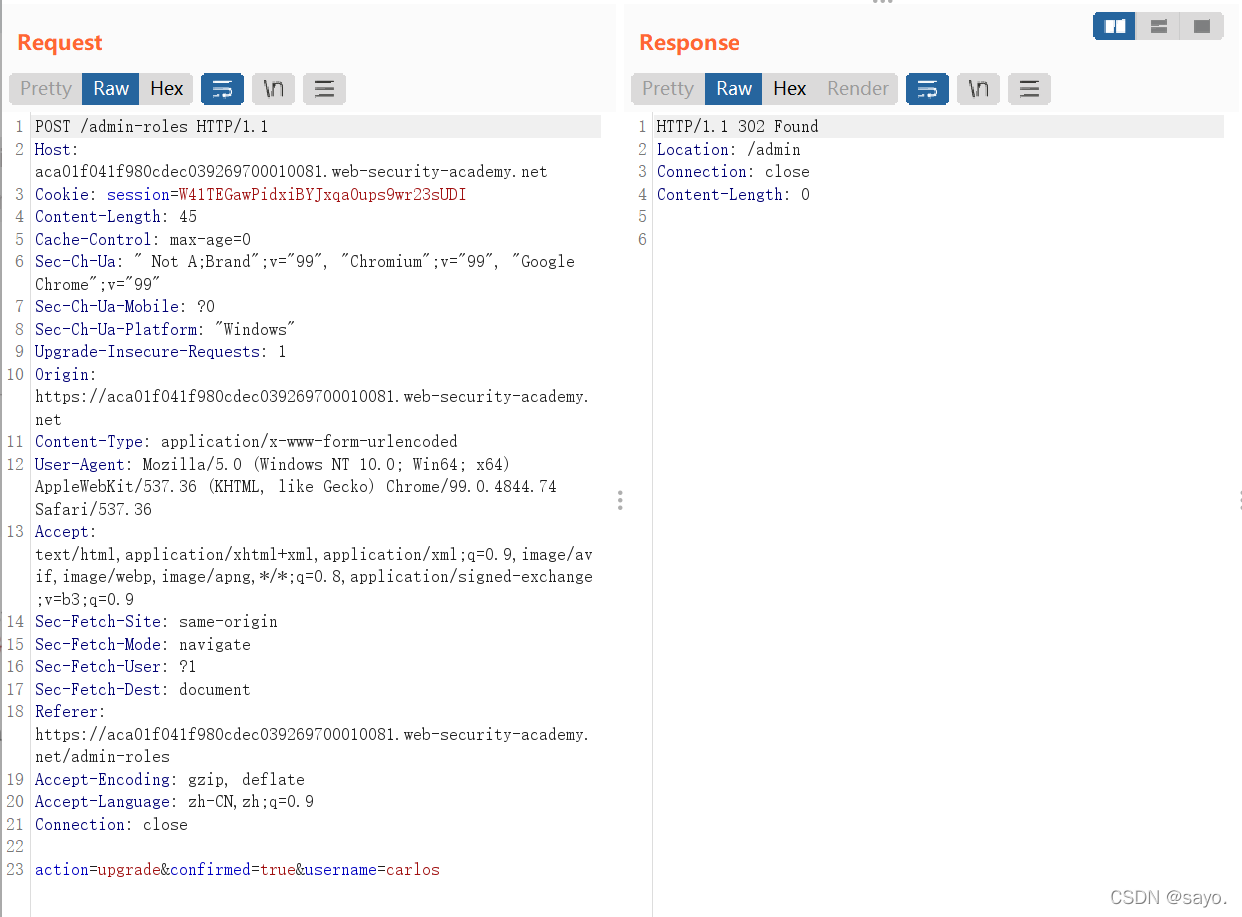Click Response panel title
This screenshot has height=917, width=1242.
(x=689, y=43)
